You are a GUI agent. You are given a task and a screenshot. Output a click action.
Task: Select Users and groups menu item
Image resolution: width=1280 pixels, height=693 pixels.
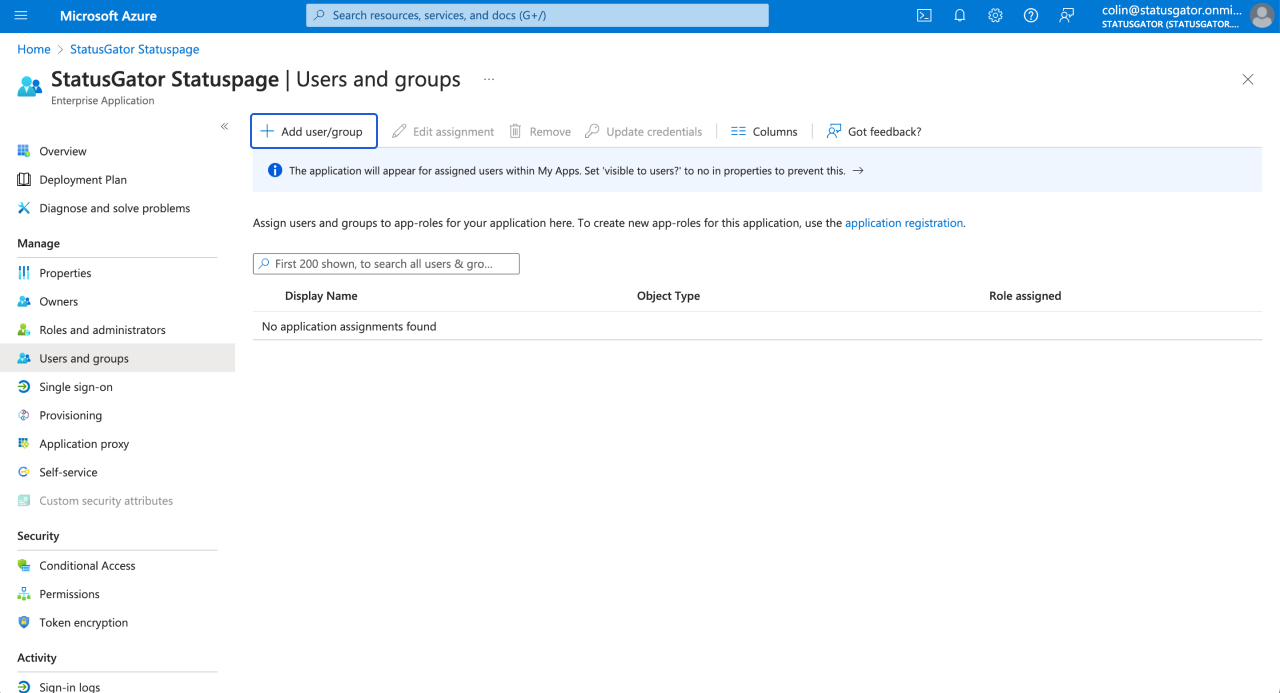click(117, 358)
